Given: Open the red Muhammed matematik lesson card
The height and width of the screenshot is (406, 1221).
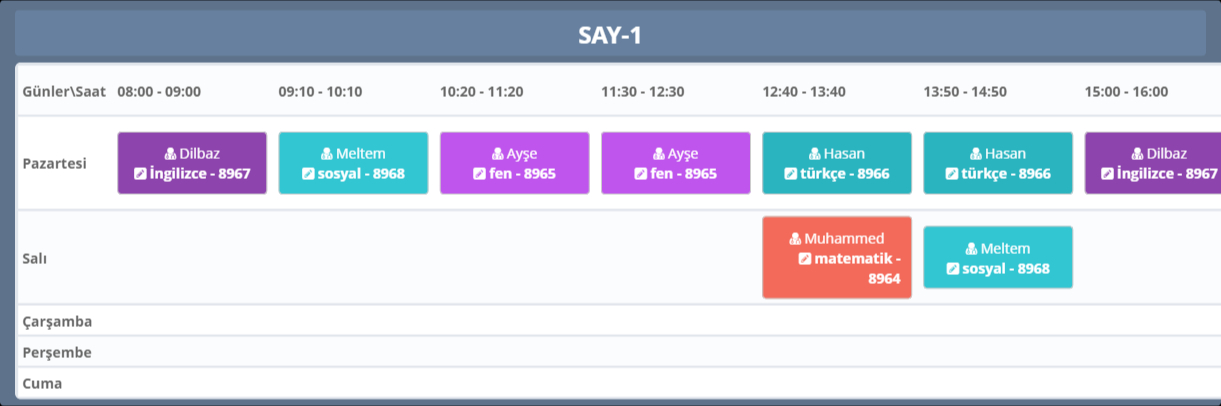Looking at the screenshot, I should pos(837,258).
